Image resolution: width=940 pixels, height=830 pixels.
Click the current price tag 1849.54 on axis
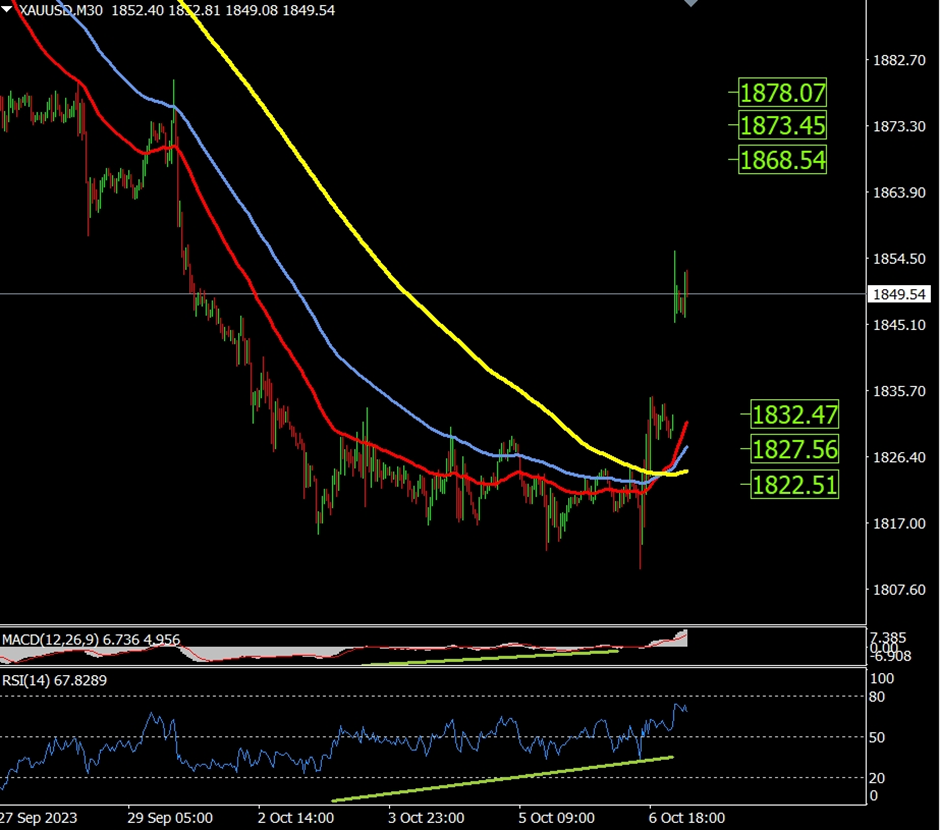coord(897,294)
